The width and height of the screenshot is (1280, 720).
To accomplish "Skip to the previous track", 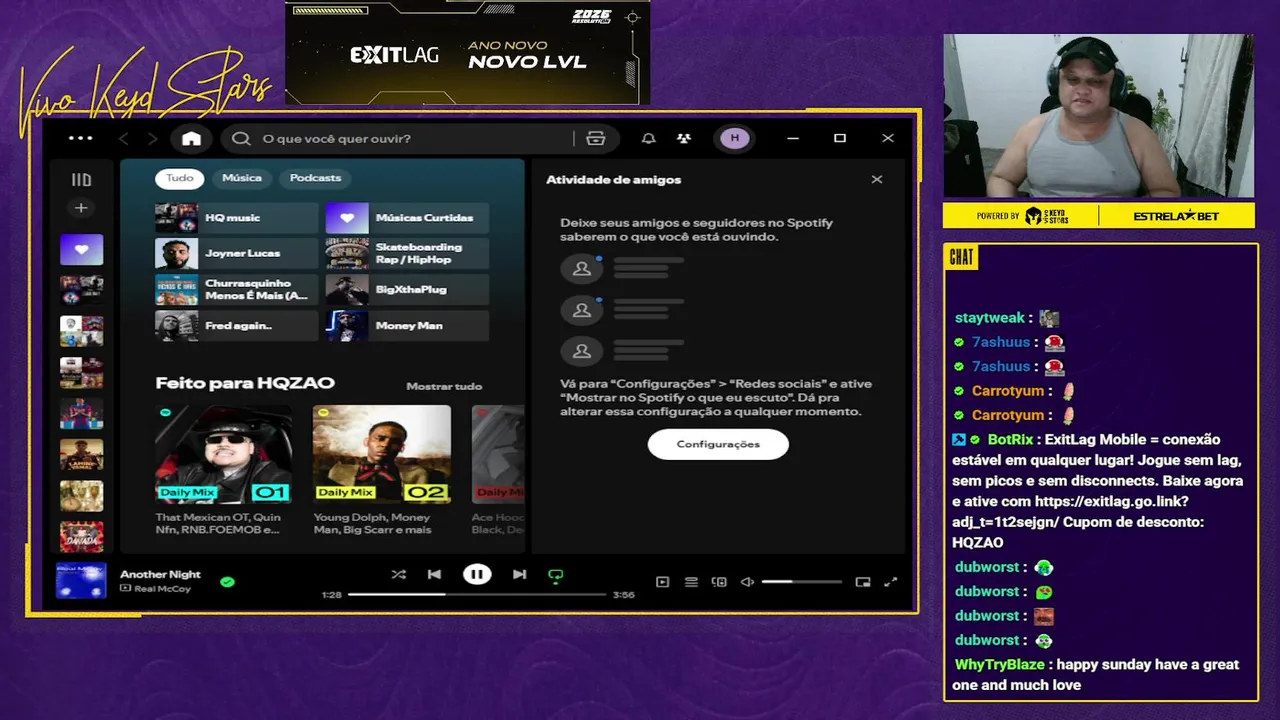I will pos(434,574).
